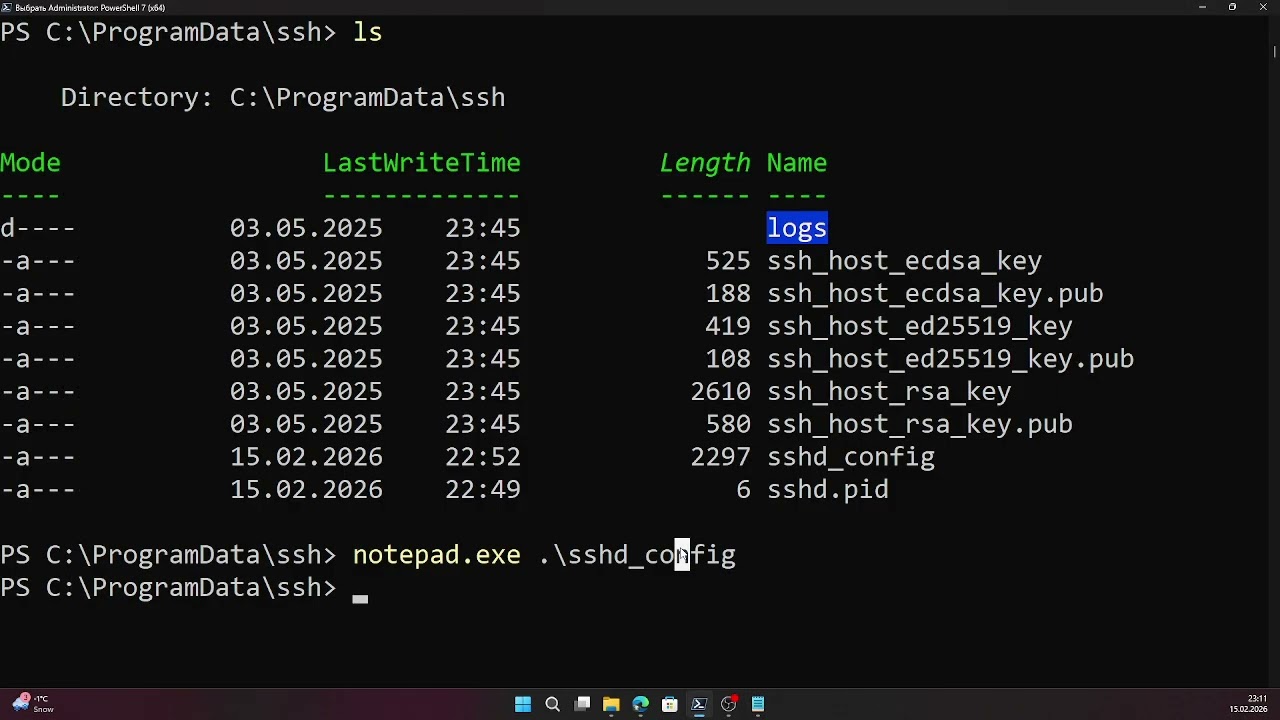
Task: Click the ls command on first line
Action: (367, 32)
